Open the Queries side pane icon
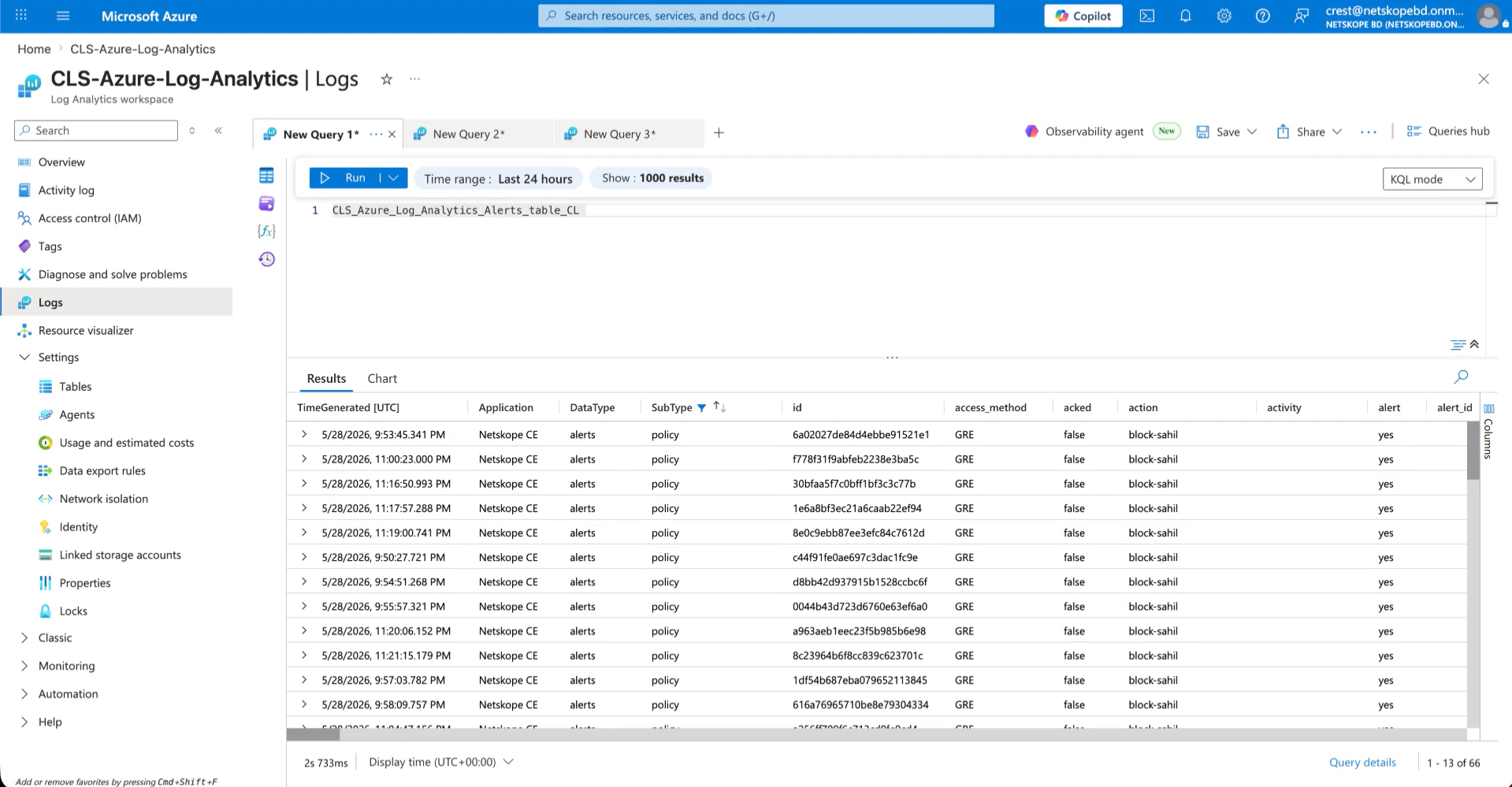The image size is (1512, 787). point(266,203)
